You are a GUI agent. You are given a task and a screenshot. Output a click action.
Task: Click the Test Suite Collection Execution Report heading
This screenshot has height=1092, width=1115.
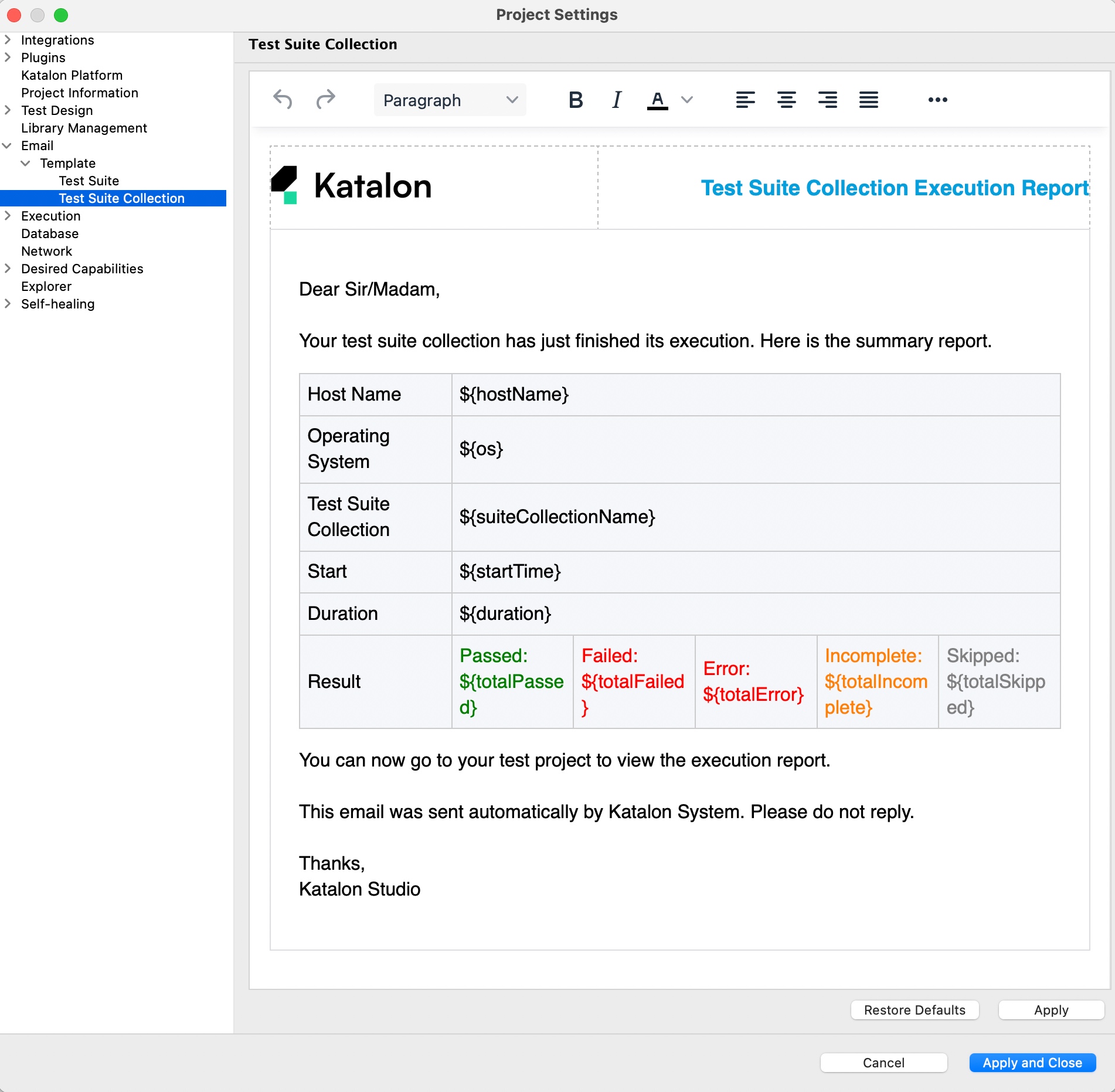coord(895,188)
